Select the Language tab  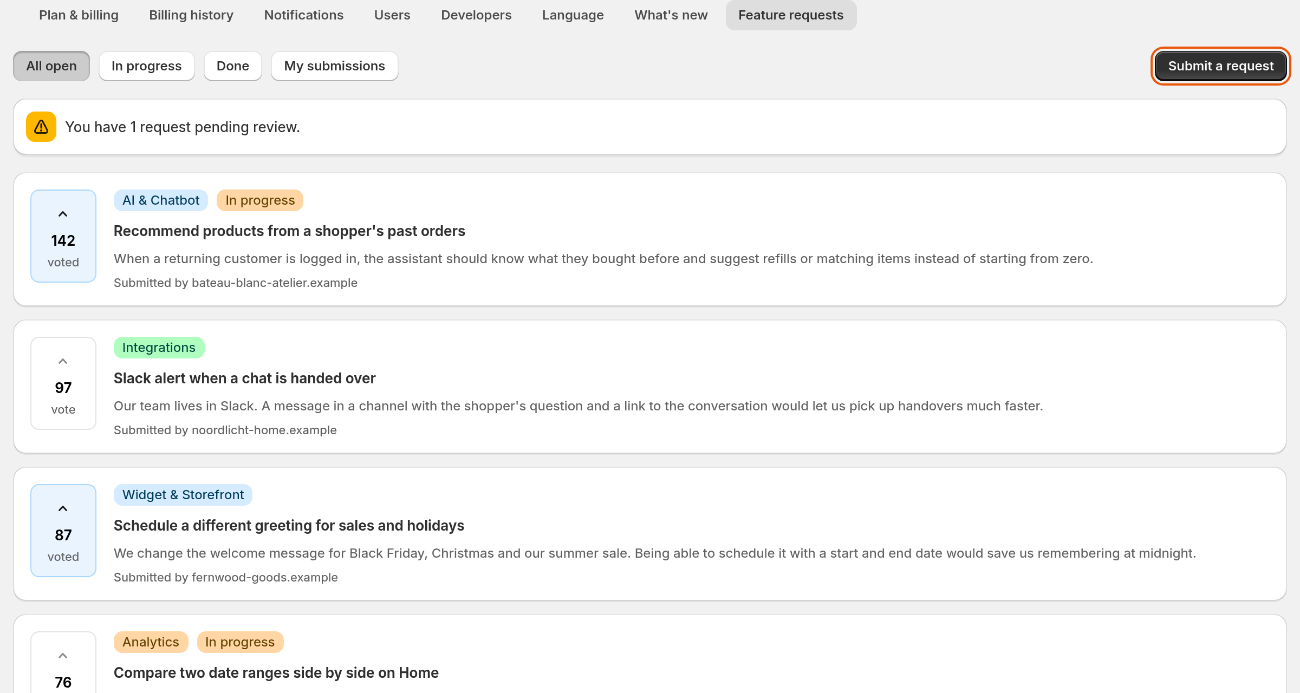[x=573, y=15]
